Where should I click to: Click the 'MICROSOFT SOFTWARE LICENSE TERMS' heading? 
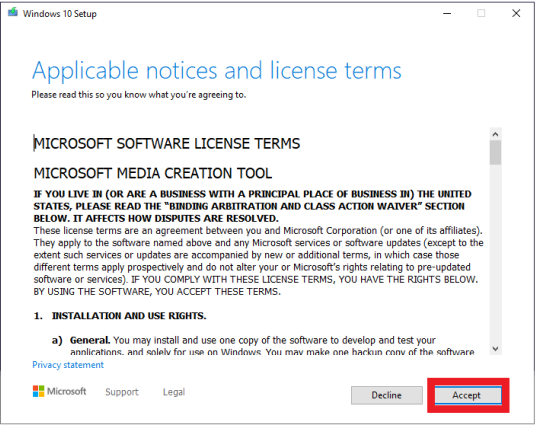(167, 144)
